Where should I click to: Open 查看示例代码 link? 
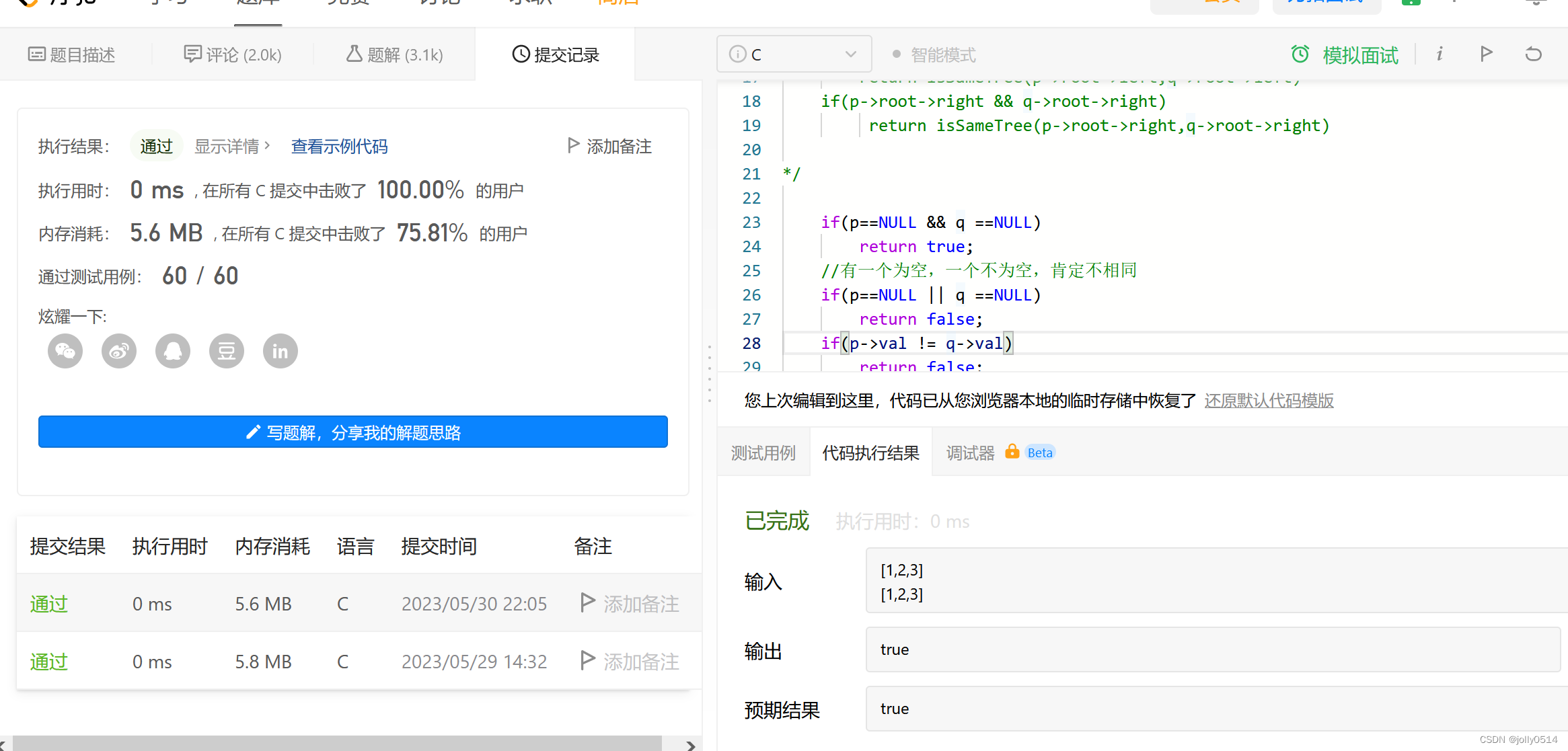point(339,147)
